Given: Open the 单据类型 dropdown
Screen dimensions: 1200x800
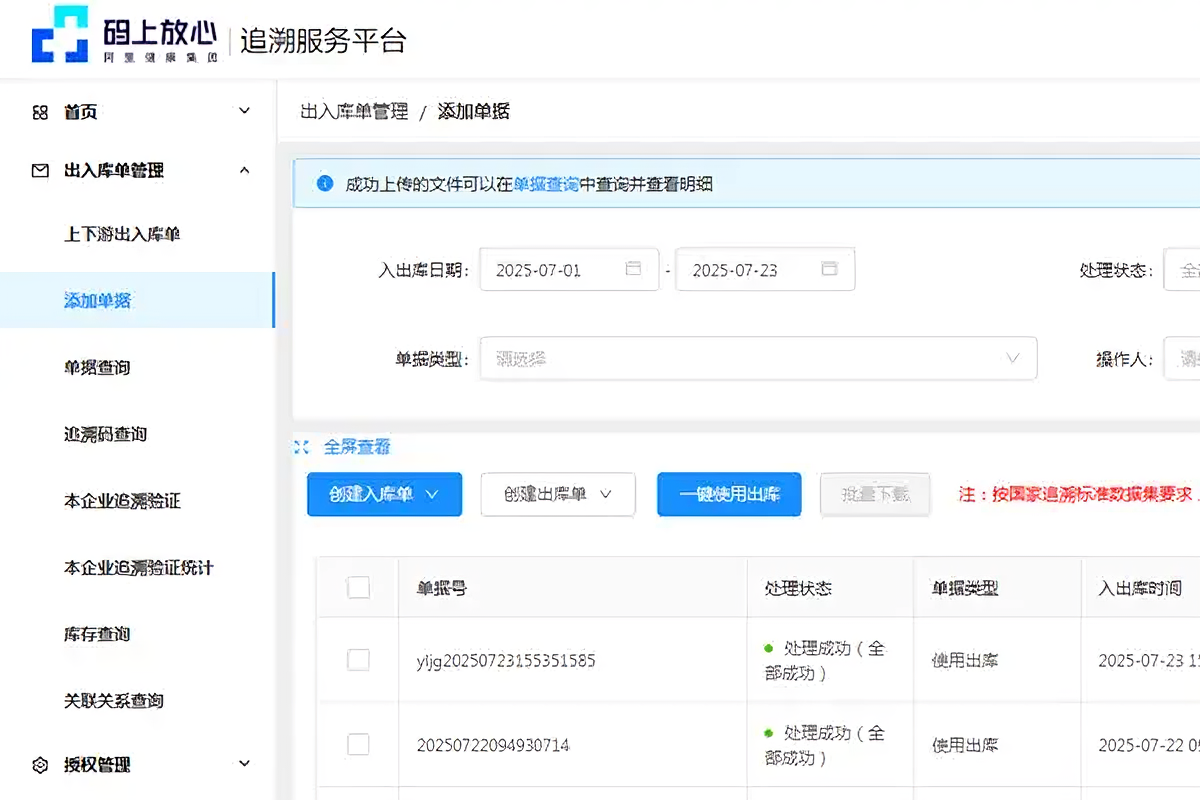Looking at the screenshot, I should (755, 358).
